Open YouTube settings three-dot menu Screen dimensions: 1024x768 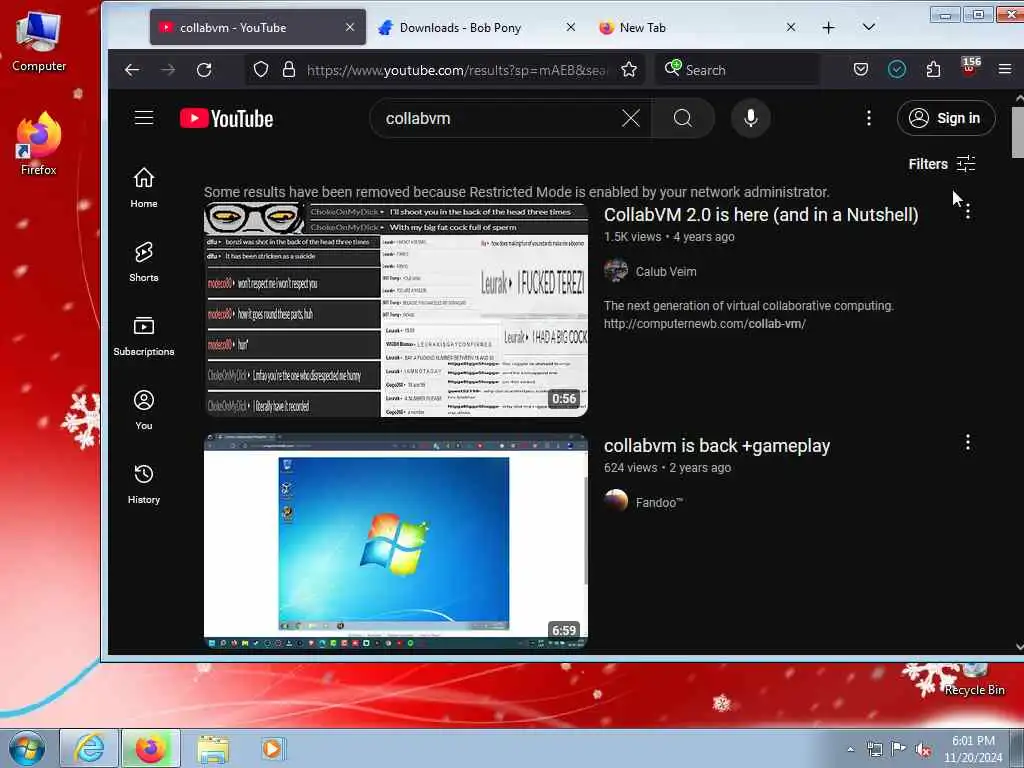click(869, 118)
